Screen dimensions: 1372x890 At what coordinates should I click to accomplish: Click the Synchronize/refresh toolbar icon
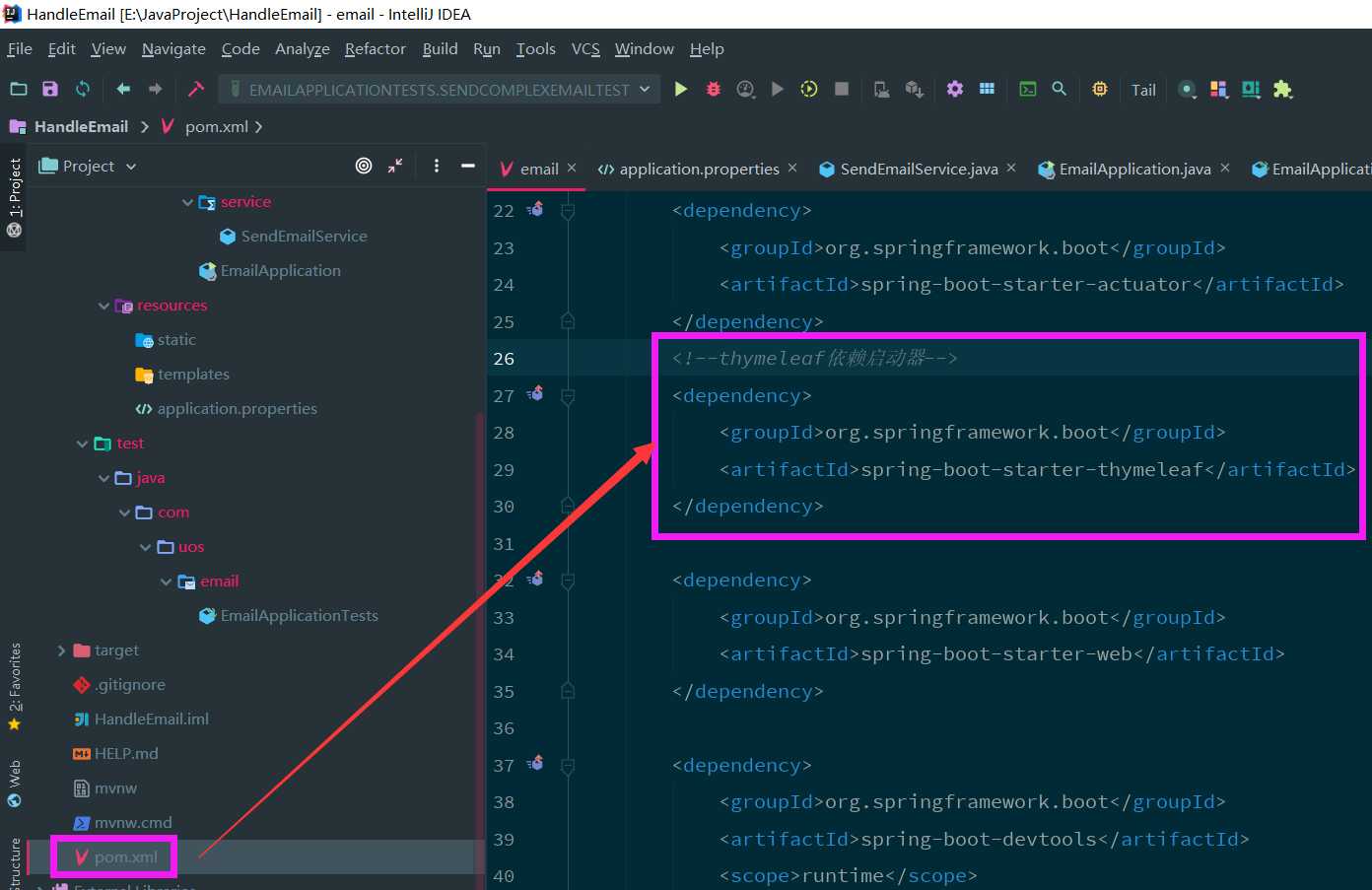coord(83,89)
